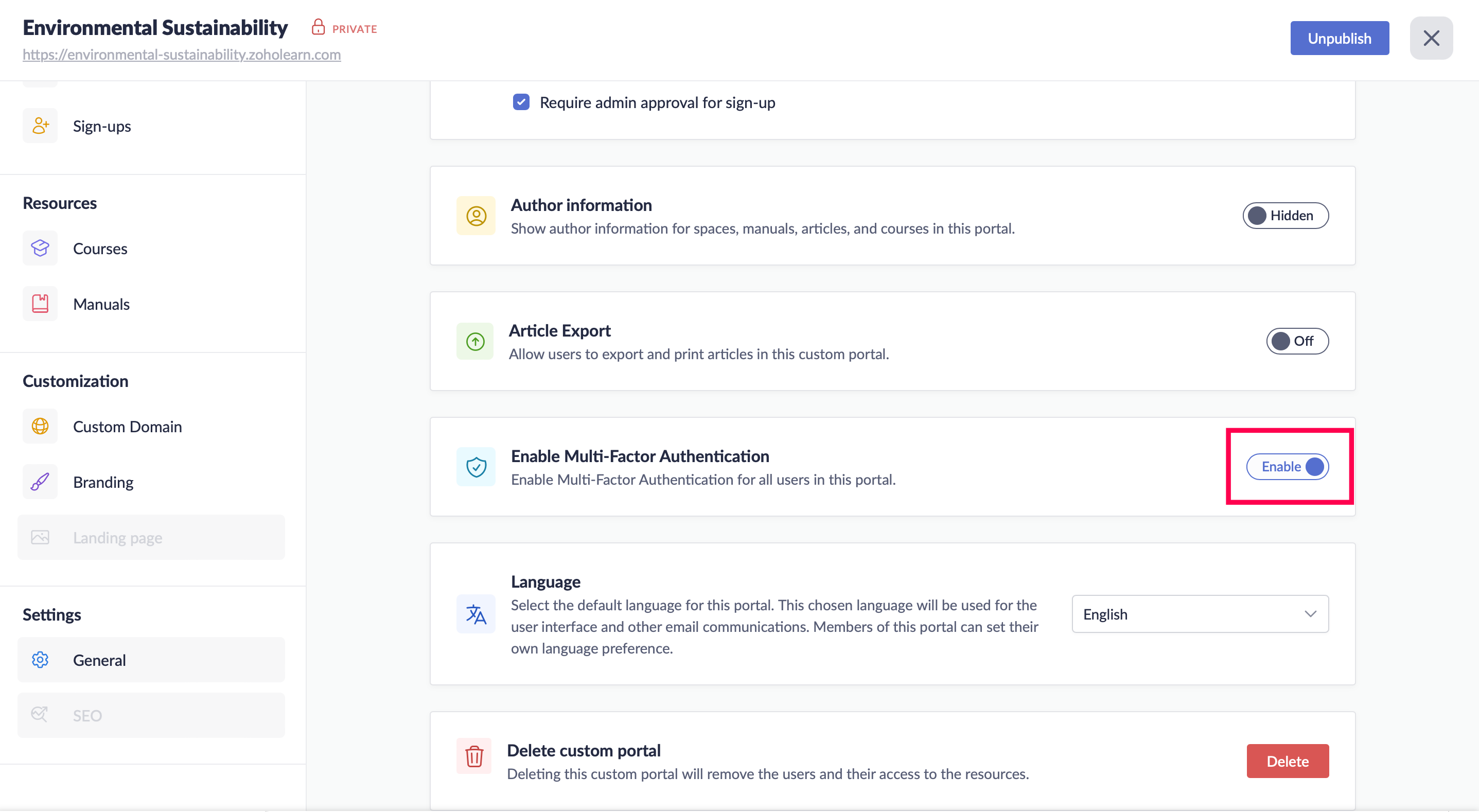Open the environmental-sustainability.zoholearn.com link
The height and width of the screenshot is (812, 1479).
point(182,55)
